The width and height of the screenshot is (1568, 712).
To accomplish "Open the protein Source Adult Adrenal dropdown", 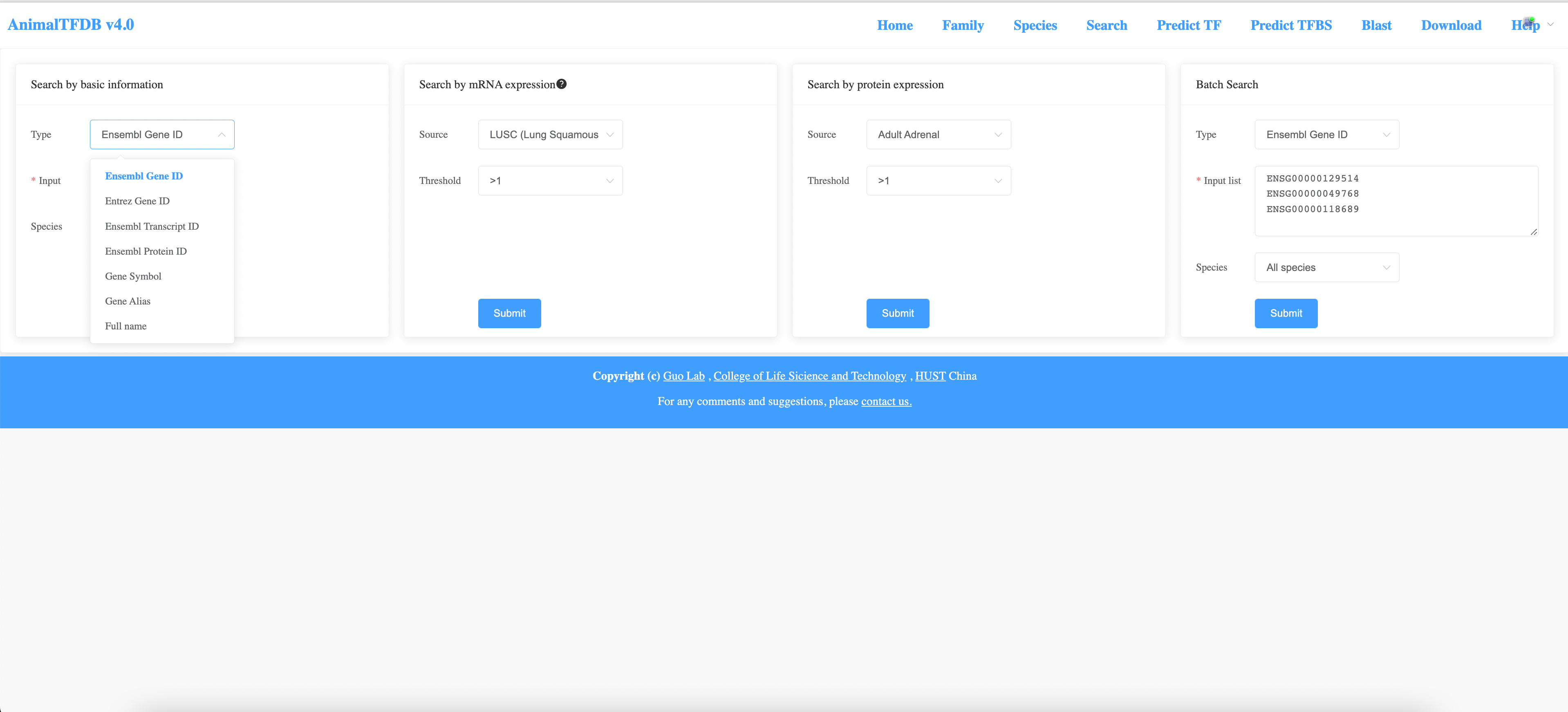I will (x=938, y=134).
